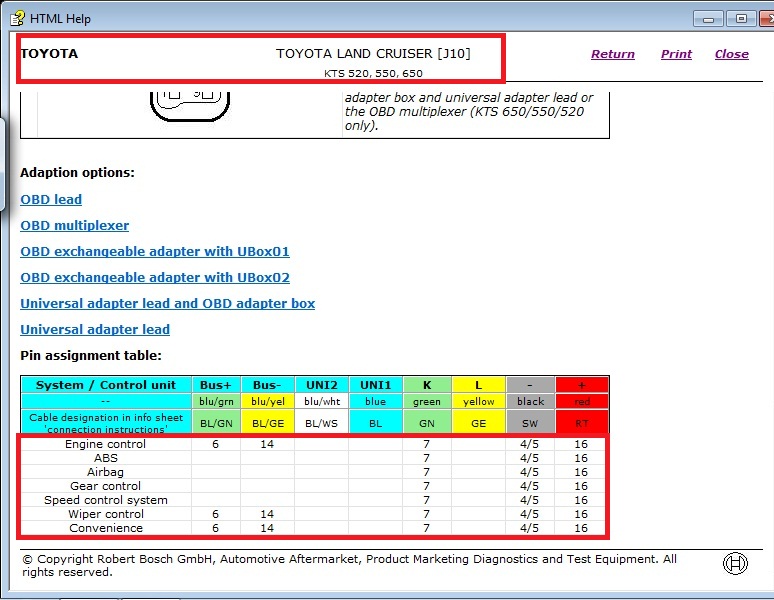Click the TOYOTA LAND CRUISER [J10] title
Image resolution: width=774 pixels, height=600 pixels.
(373, 54)
